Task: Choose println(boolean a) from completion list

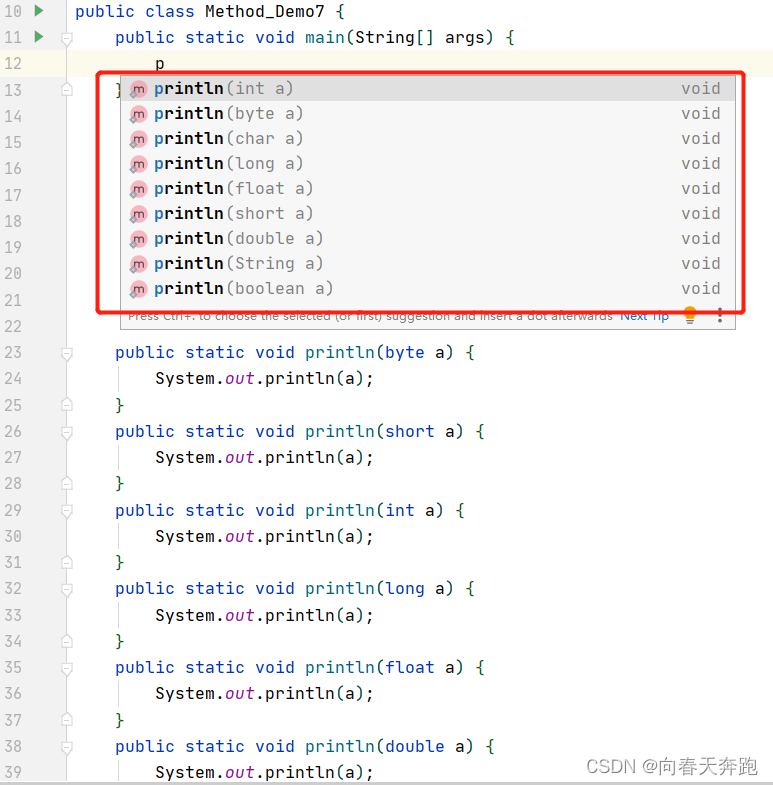Action: [x=428, y=289]
